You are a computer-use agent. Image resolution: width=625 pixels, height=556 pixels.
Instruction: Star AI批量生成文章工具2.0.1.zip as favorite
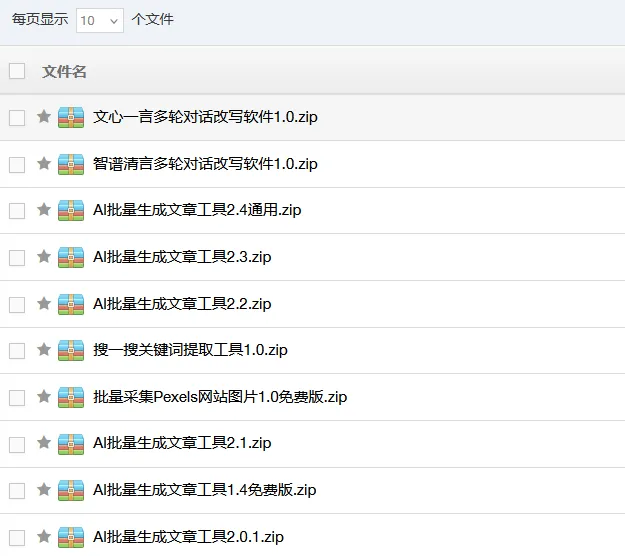tap(44, 536)
